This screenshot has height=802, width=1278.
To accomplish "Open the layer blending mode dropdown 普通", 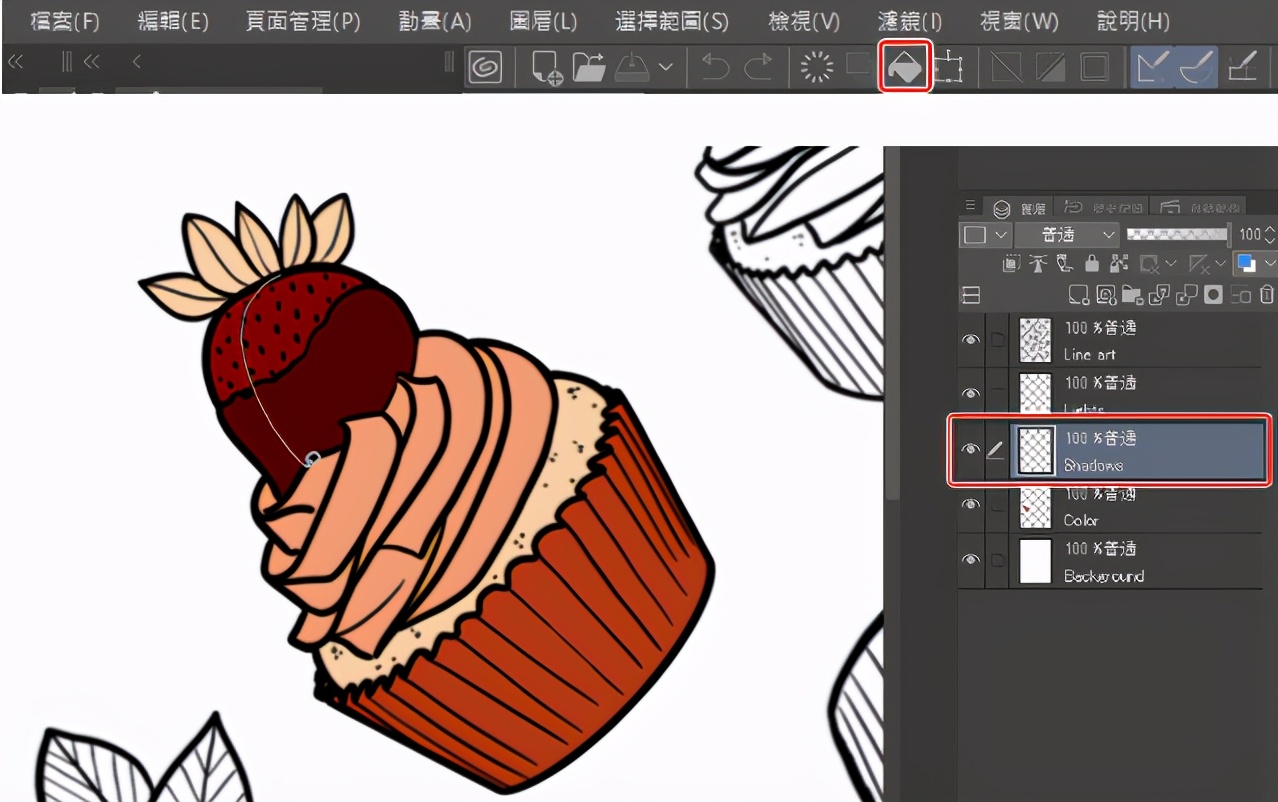I will [1066, 235].
